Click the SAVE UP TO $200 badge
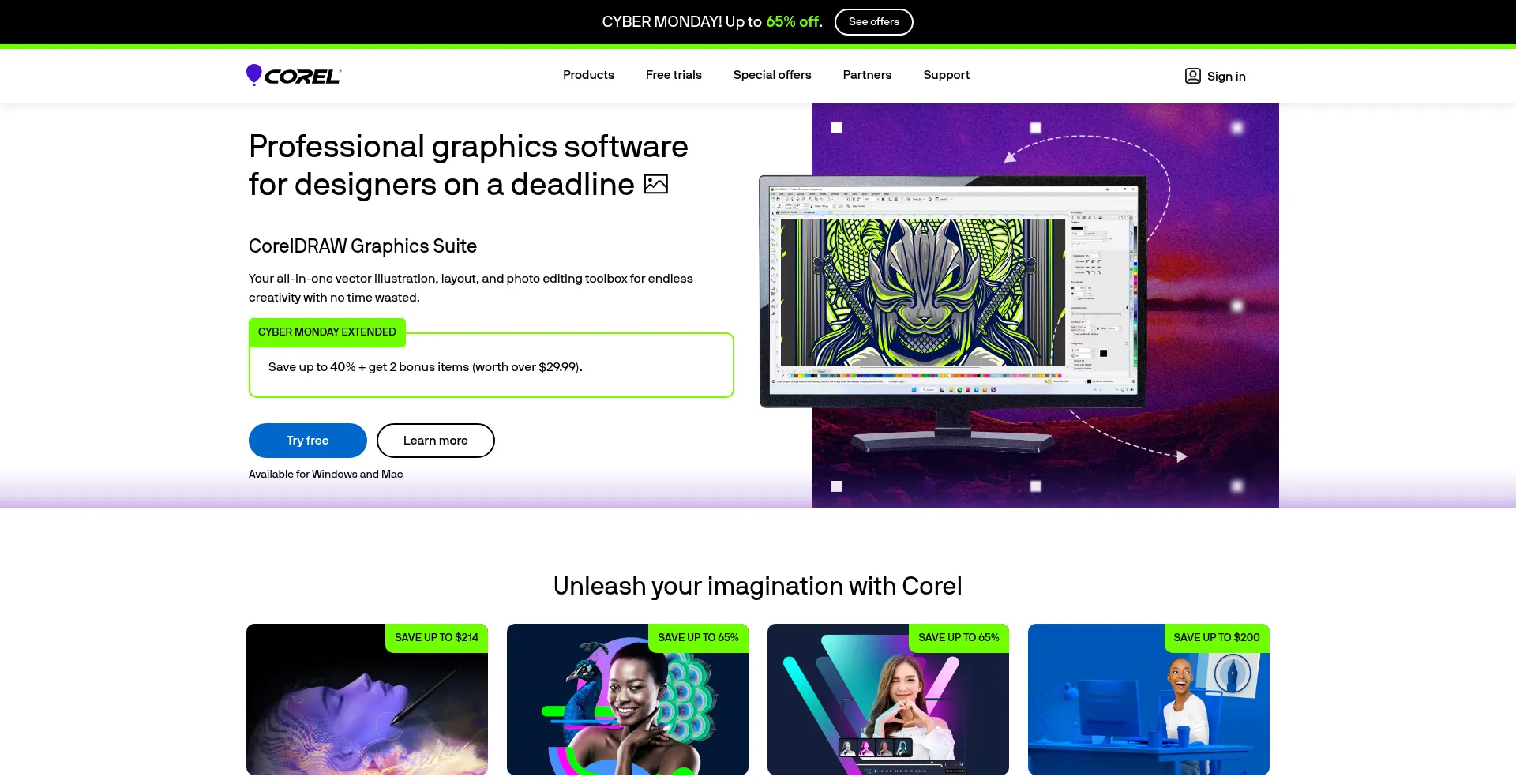The width and height of the screenshot is (1516, 784). click(1217, 638)
